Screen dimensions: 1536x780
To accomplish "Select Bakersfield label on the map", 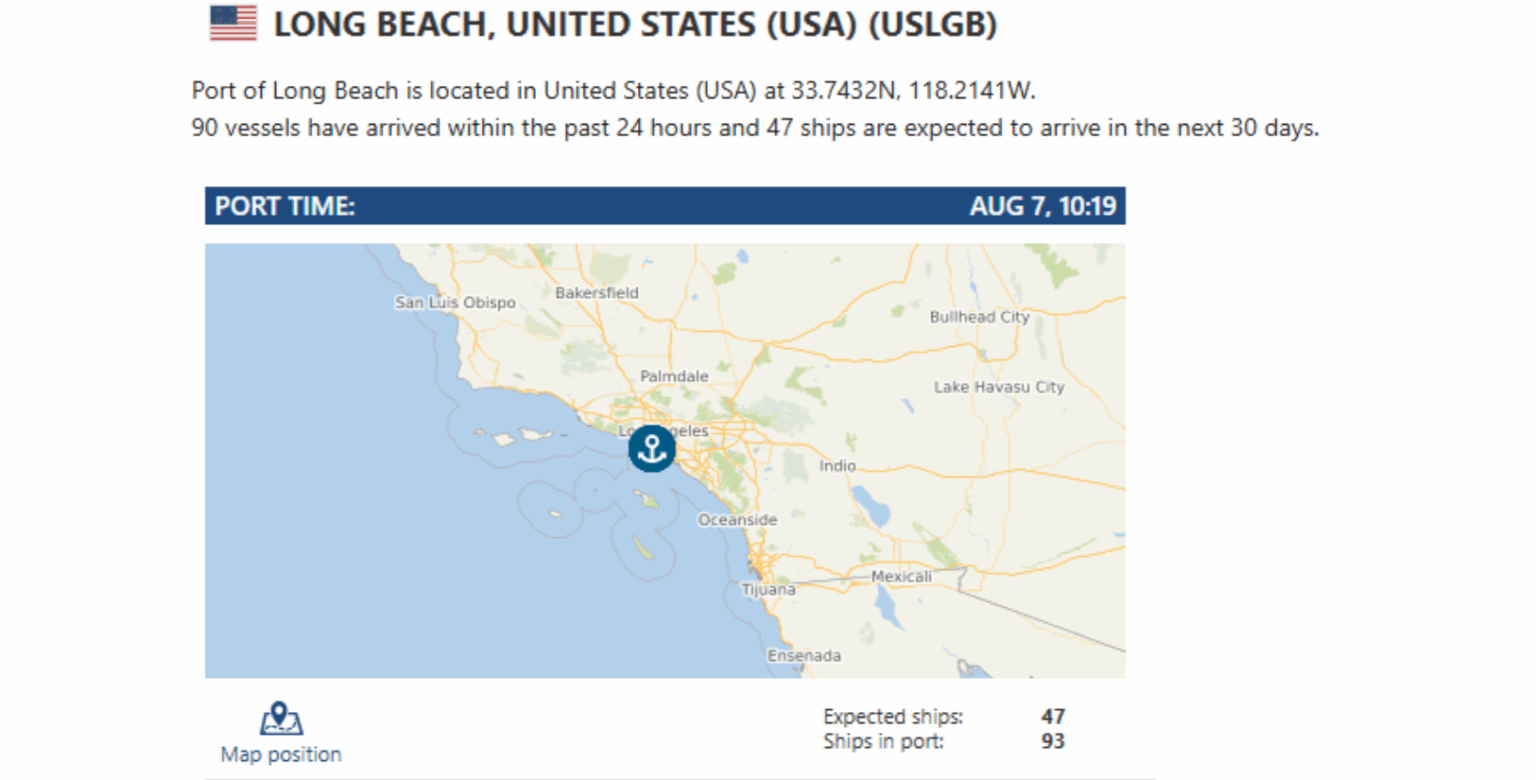I will (x=596, y=293).
